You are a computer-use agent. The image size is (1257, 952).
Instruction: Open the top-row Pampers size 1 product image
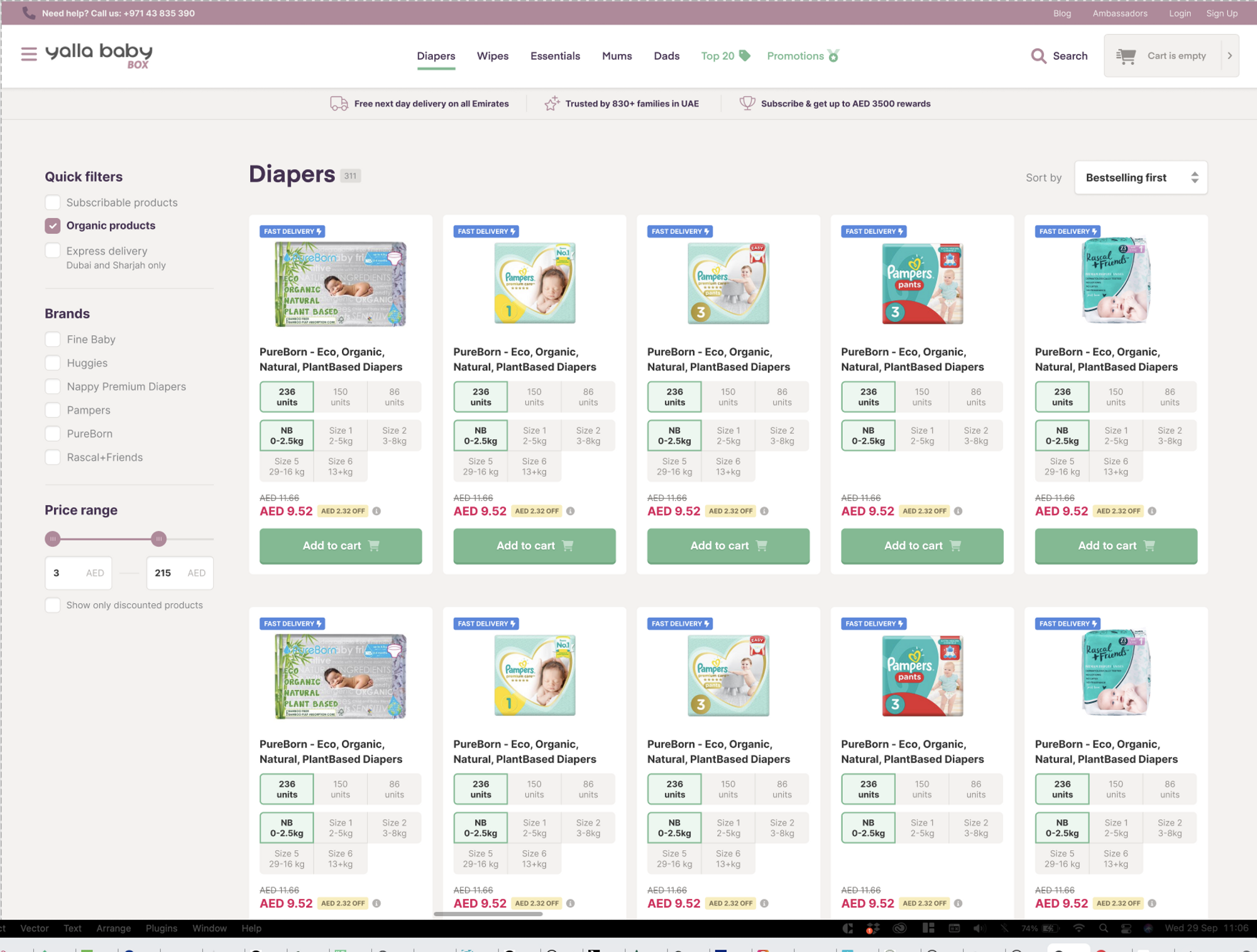coord(534,283)
